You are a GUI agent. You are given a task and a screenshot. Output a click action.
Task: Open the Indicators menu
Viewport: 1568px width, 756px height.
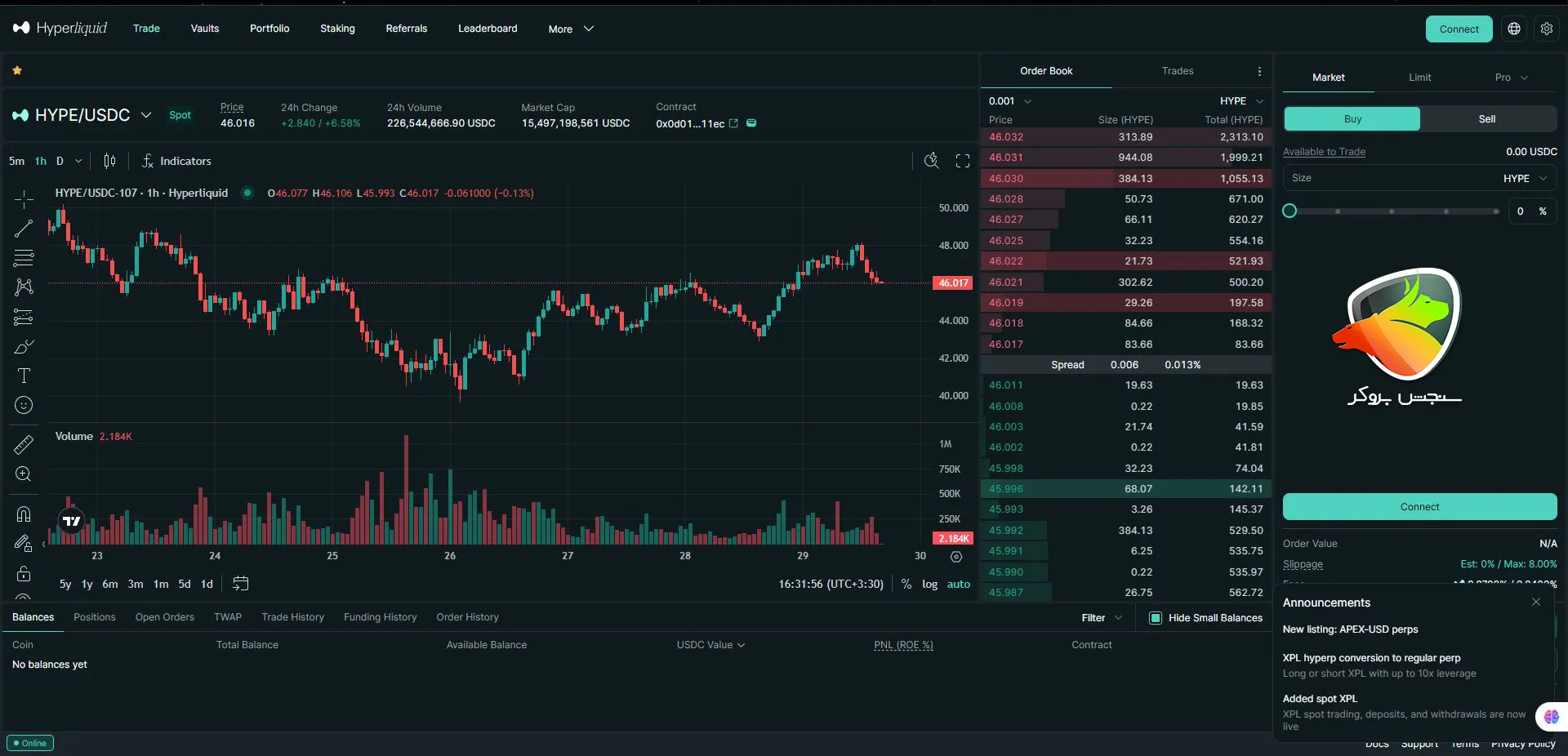point(176,161)
